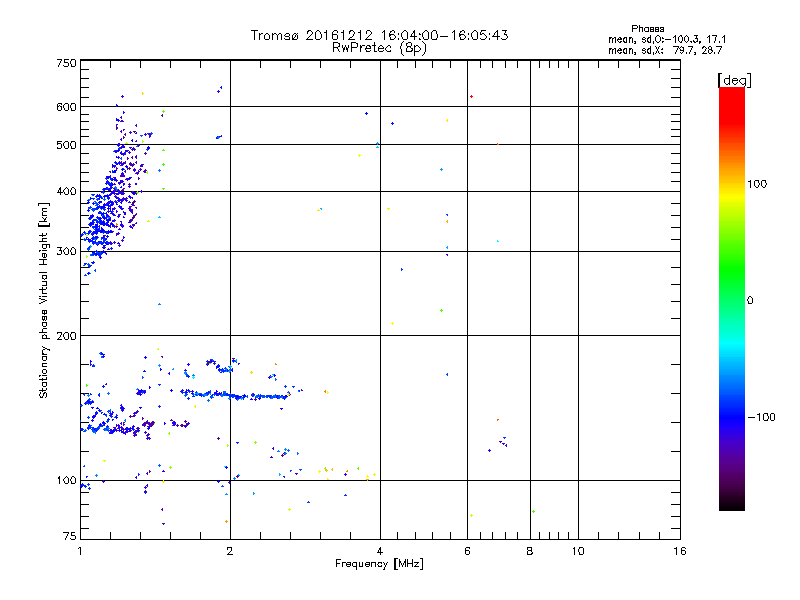800x600 pixels.
Task: Click the 'RwPretec (8p)' subtitle
Action: (379, 48)
